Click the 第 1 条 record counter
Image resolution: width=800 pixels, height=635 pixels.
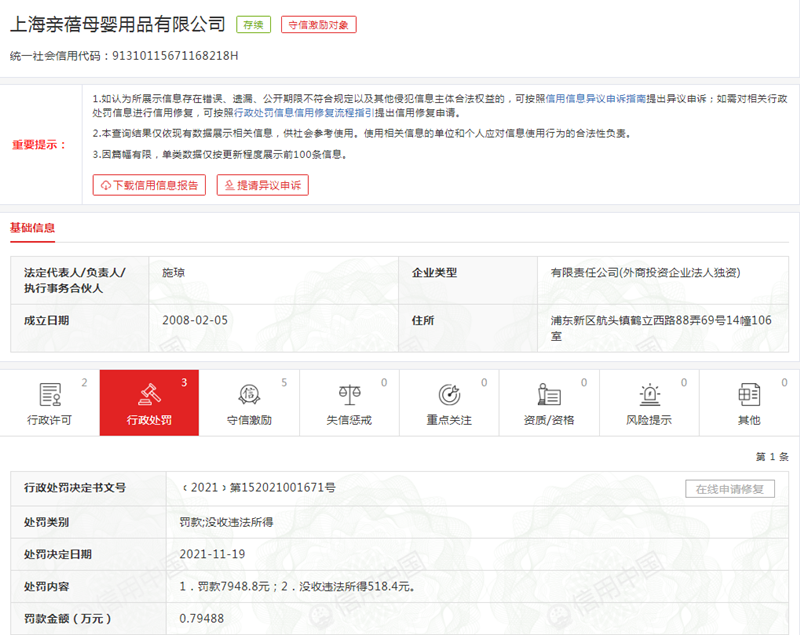[x=772, y=457]
